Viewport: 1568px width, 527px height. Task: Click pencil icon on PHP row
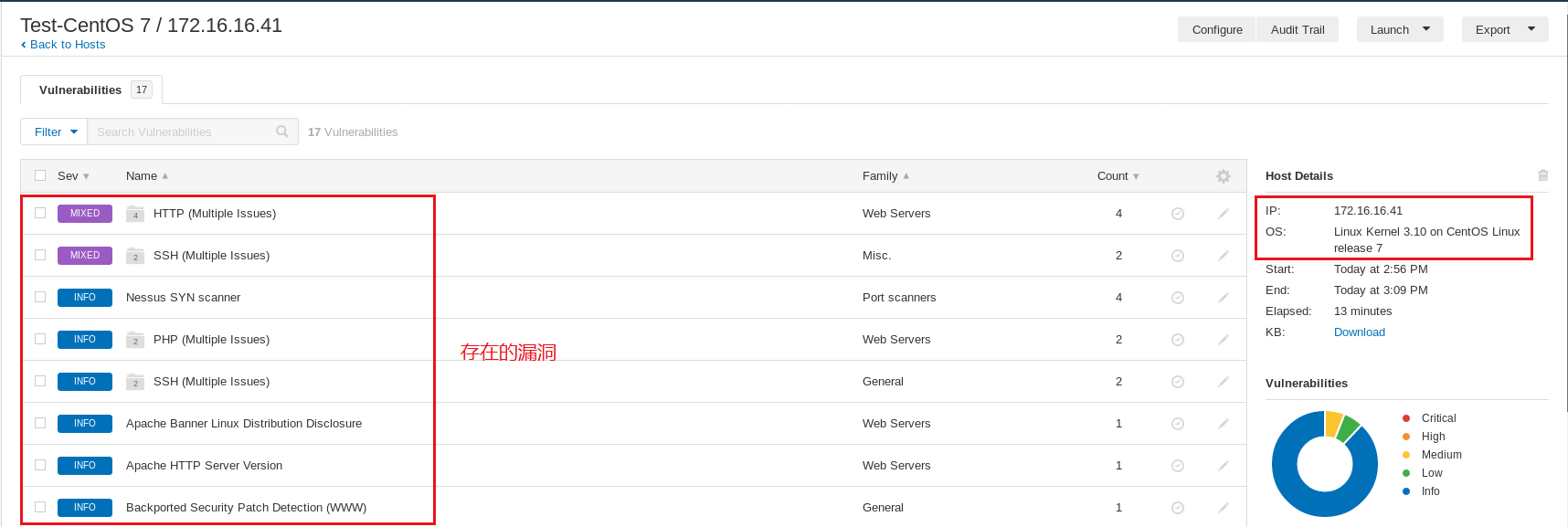(1224, 340)
